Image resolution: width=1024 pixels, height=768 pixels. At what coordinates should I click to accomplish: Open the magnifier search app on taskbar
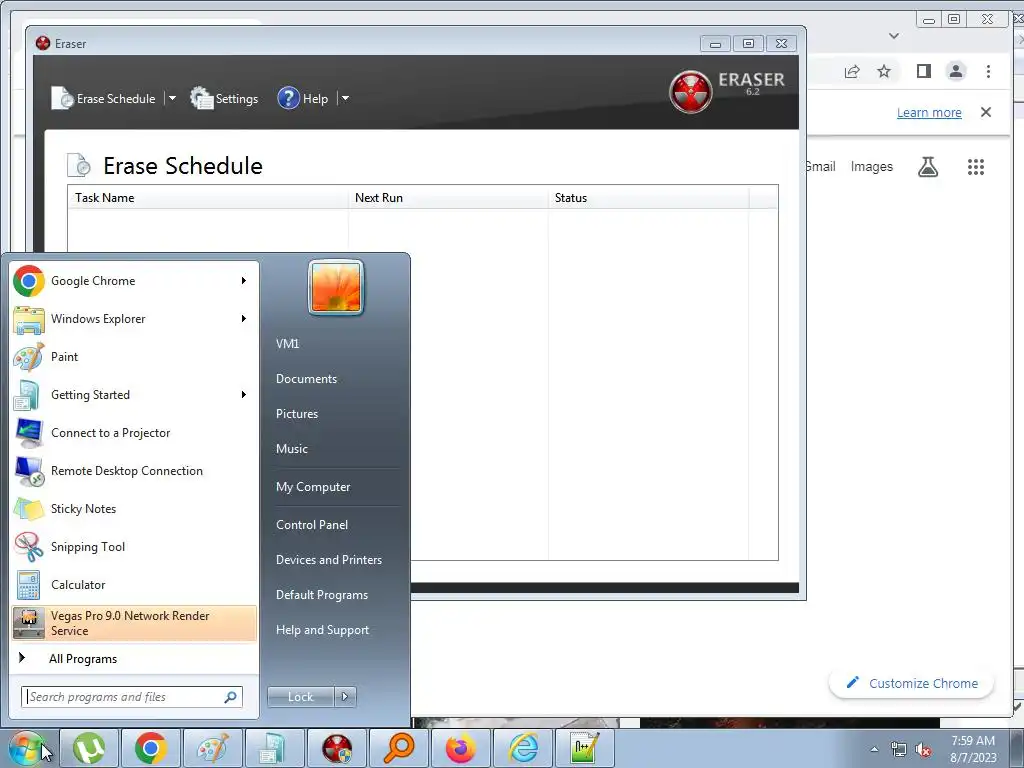click(399, 748)
